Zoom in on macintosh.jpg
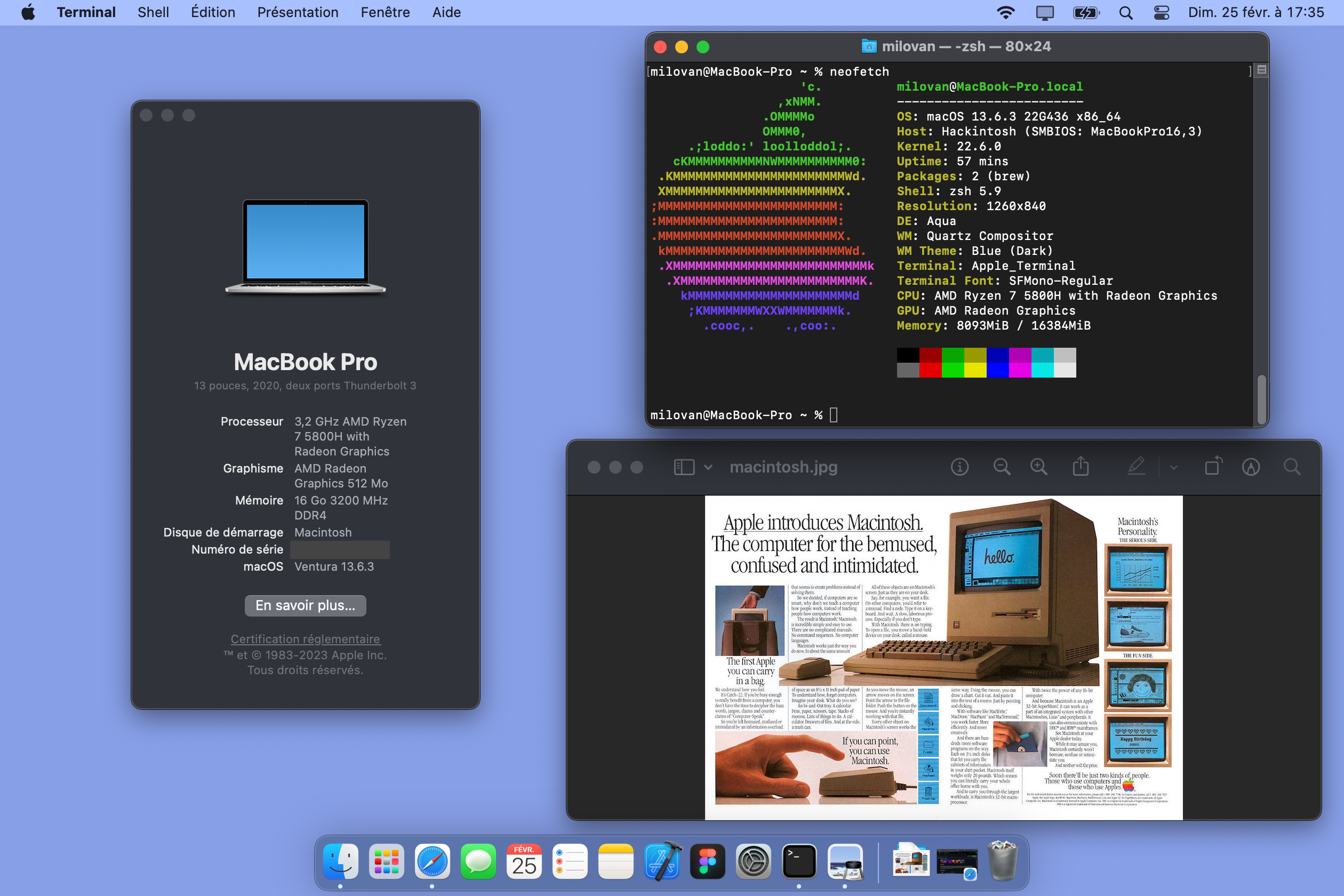 coord(1038,467)
